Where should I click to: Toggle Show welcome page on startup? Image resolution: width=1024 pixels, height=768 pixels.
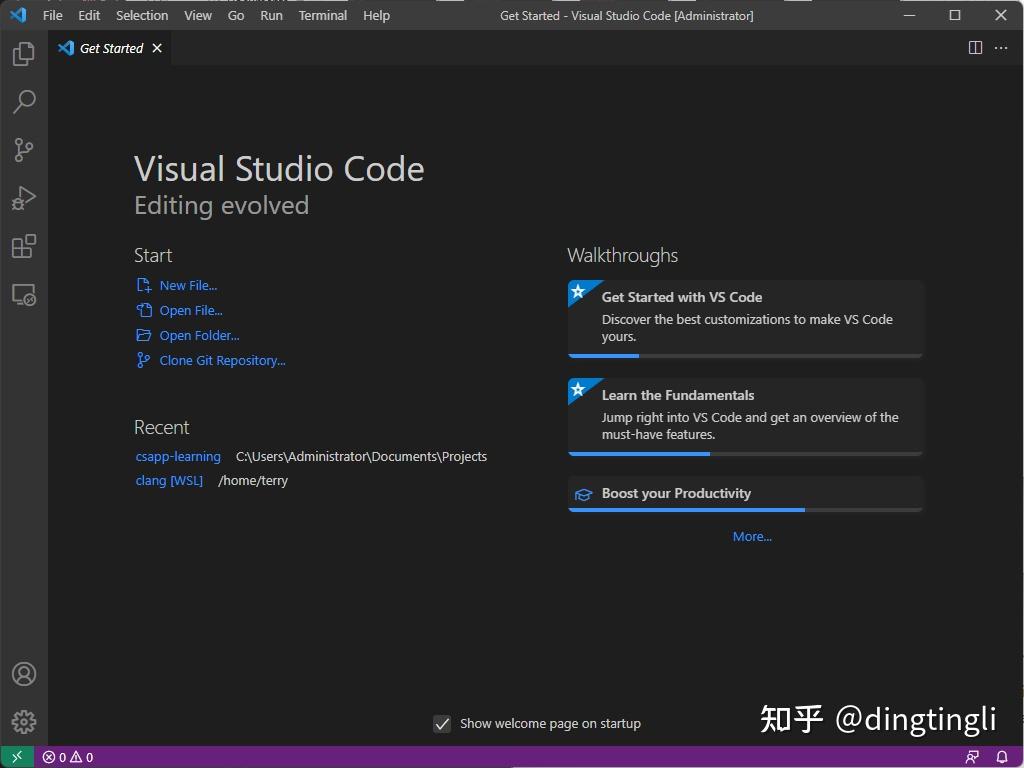pos(442,723)
